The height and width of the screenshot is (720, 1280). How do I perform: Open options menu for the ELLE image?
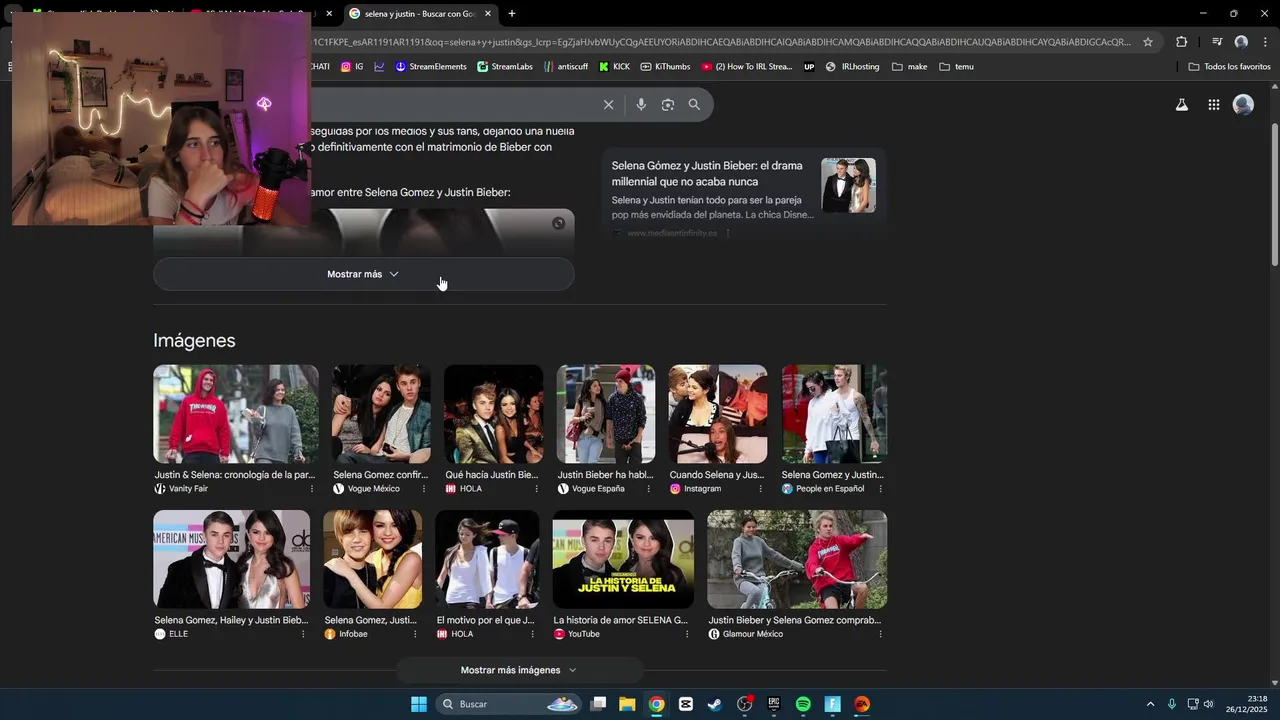(303, 634)
